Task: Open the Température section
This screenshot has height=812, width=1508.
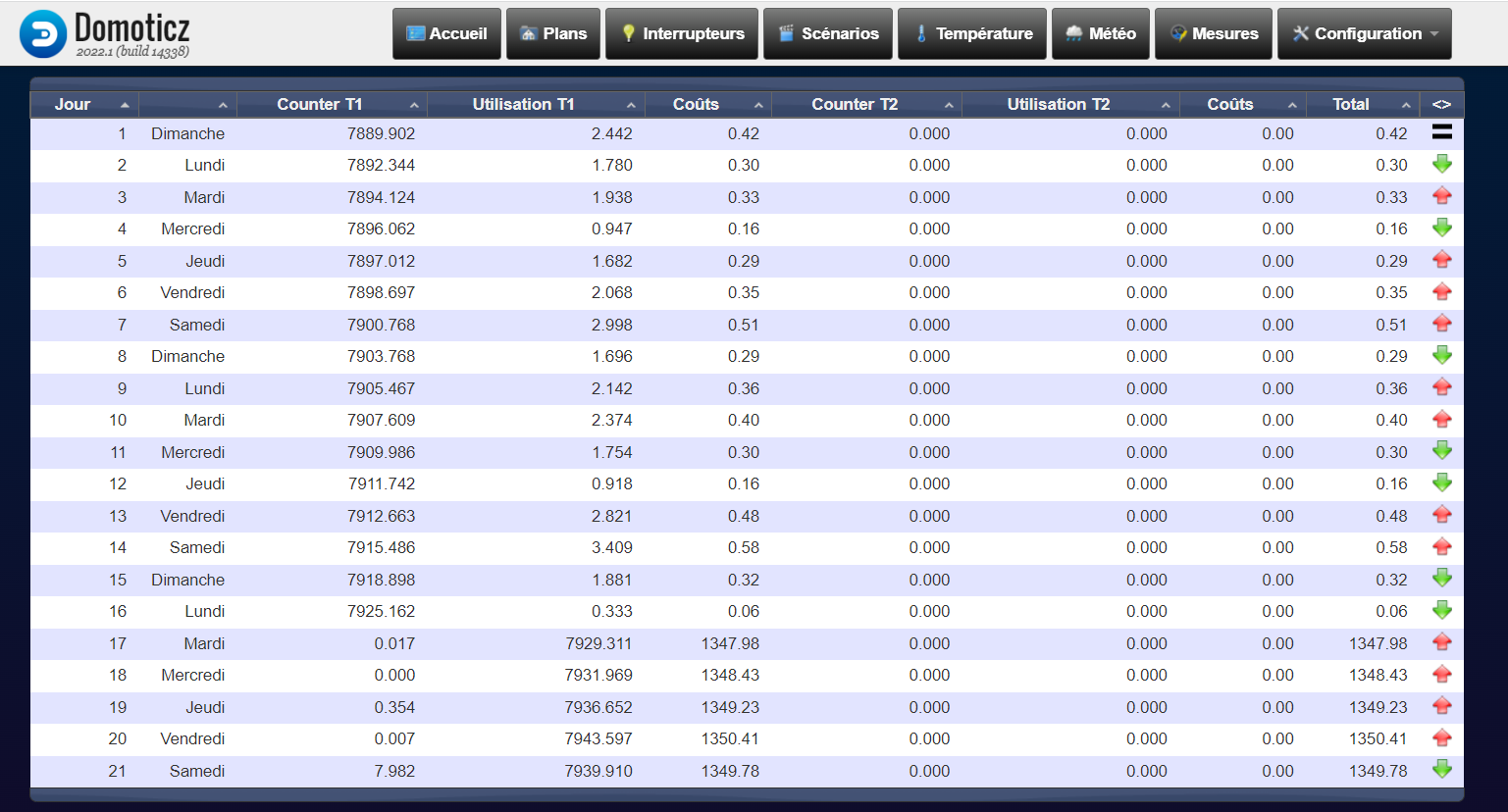Action: click(972, 33)
